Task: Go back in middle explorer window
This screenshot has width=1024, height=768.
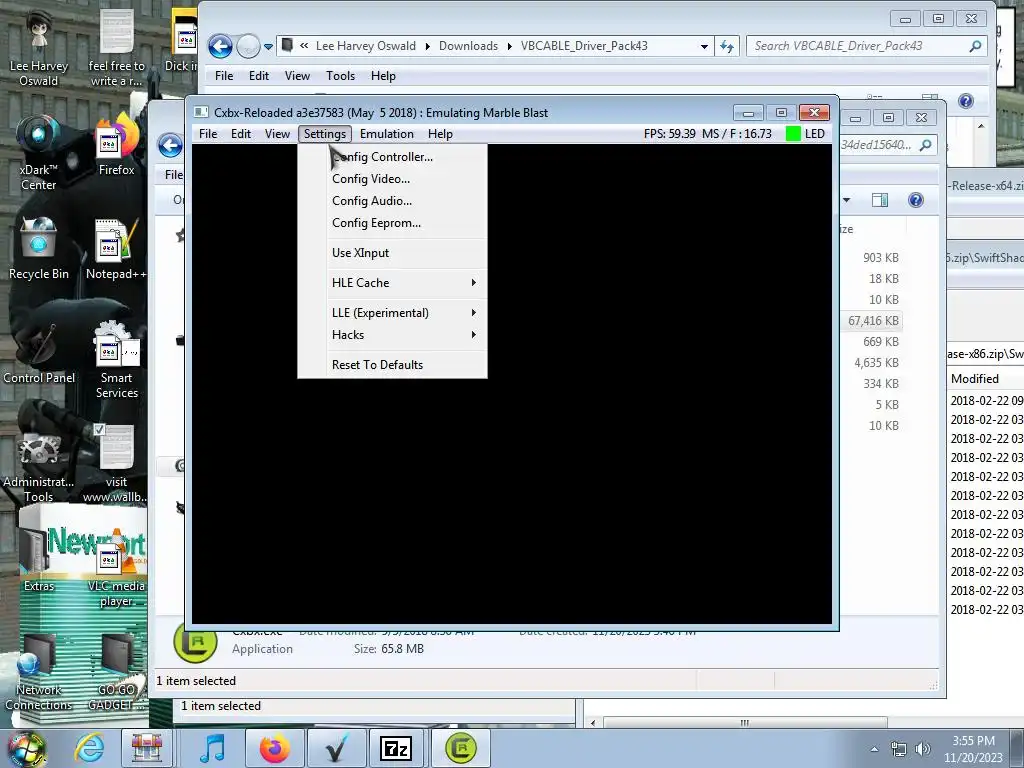Action: 170,145
